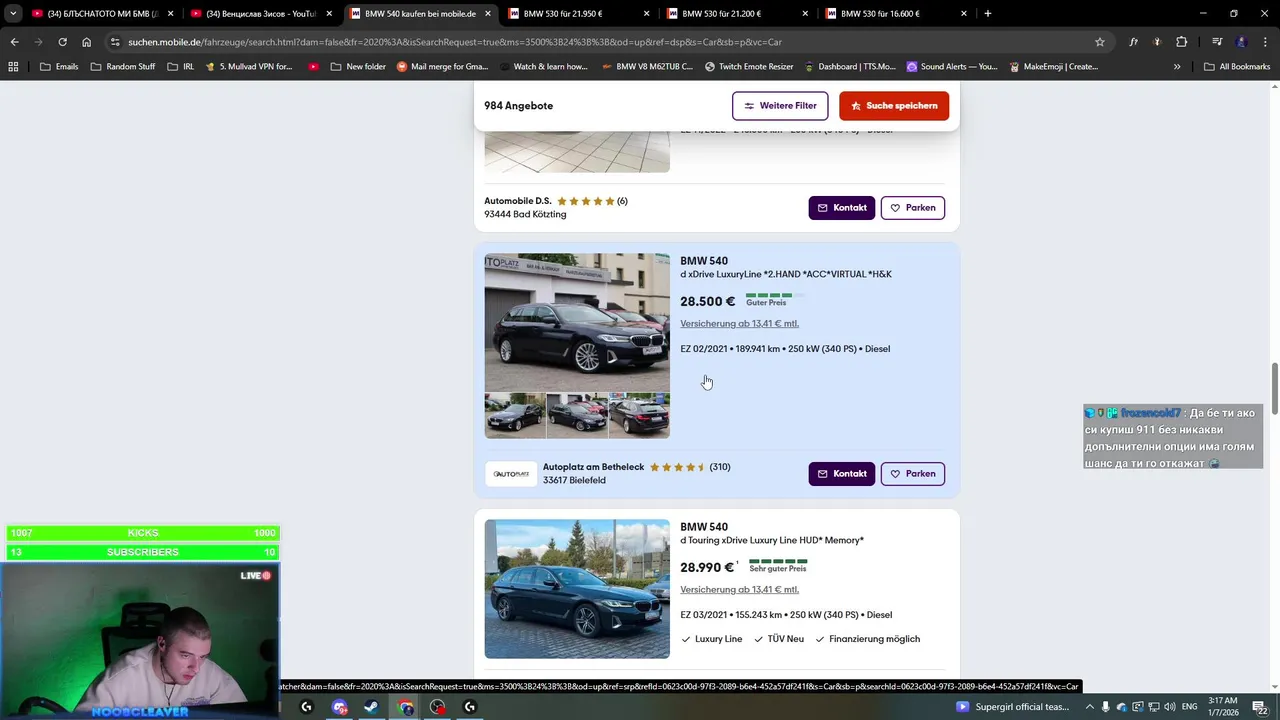View the last small thumbnail of the 28.500 € BMW
Image resolution: width=1280 pixels, height=720 pixels.
(639, 415)
